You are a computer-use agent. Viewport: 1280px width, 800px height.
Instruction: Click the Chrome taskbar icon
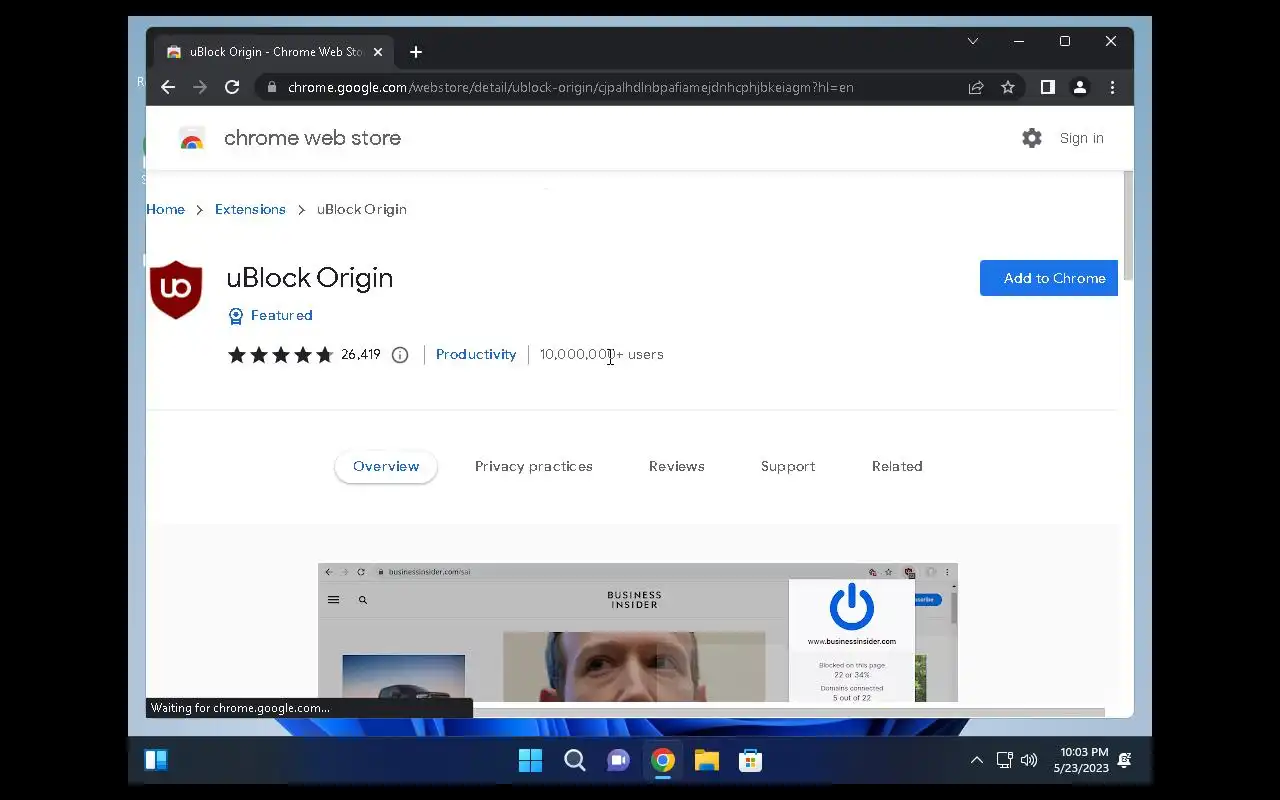[x=662, y=761]
